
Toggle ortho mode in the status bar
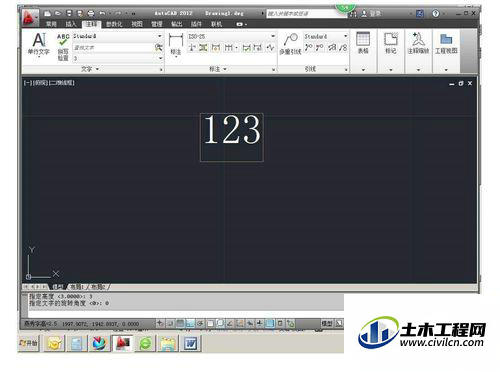(x=190, y=323)
